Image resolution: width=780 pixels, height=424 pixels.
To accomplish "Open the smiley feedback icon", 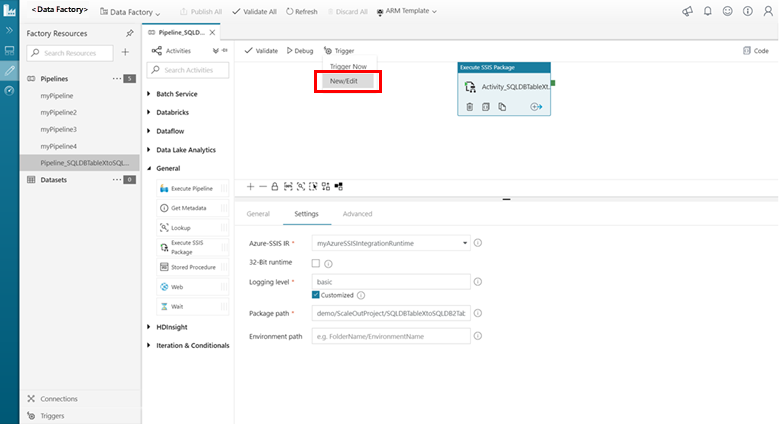I will point(727,11).
